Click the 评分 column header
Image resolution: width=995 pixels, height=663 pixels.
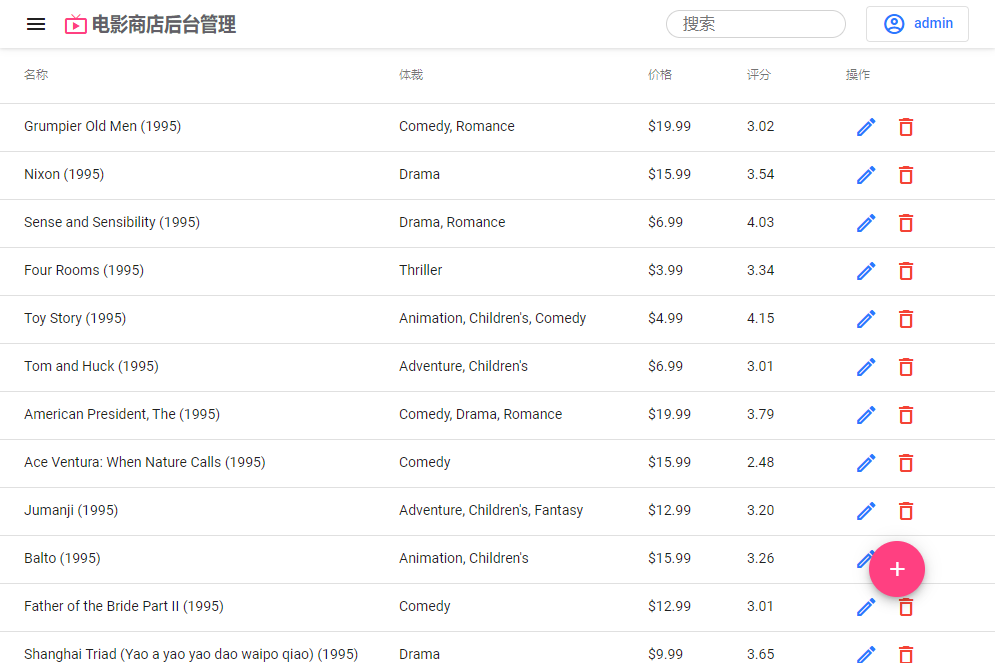[759, 75]
